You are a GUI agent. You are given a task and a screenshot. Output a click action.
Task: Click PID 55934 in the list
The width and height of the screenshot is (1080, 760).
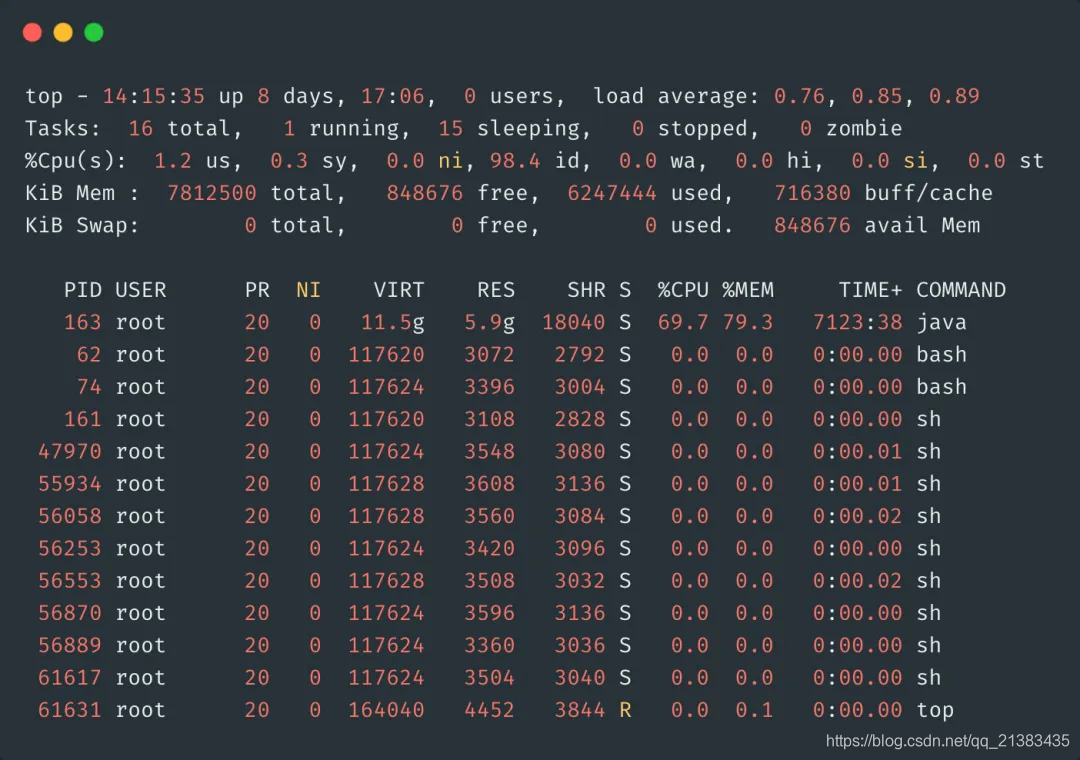tap(70, 484)
